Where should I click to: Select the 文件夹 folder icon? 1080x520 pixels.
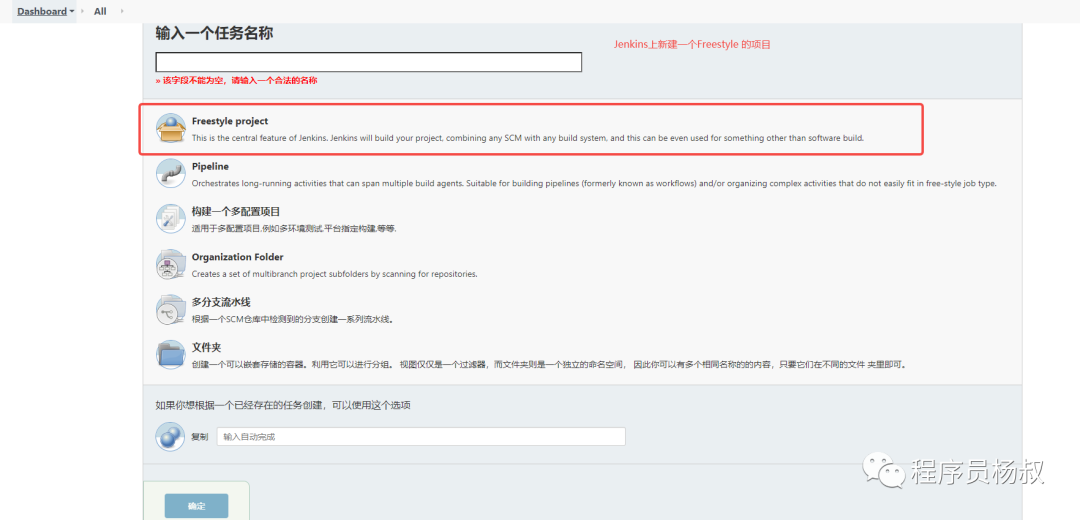point(170,355)
